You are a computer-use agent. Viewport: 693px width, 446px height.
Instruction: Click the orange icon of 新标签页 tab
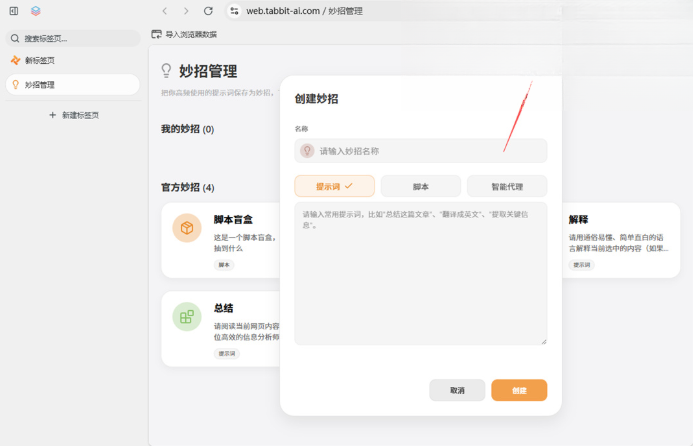[15, 61]
